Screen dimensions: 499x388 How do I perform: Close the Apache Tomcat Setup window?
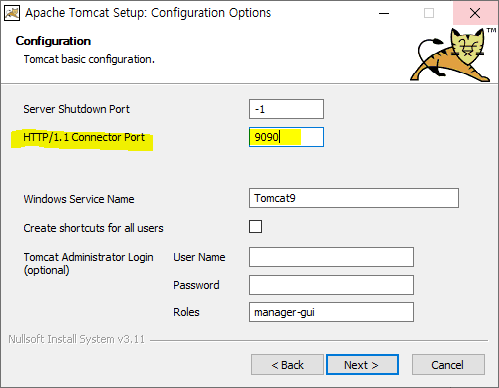(475, 13)
